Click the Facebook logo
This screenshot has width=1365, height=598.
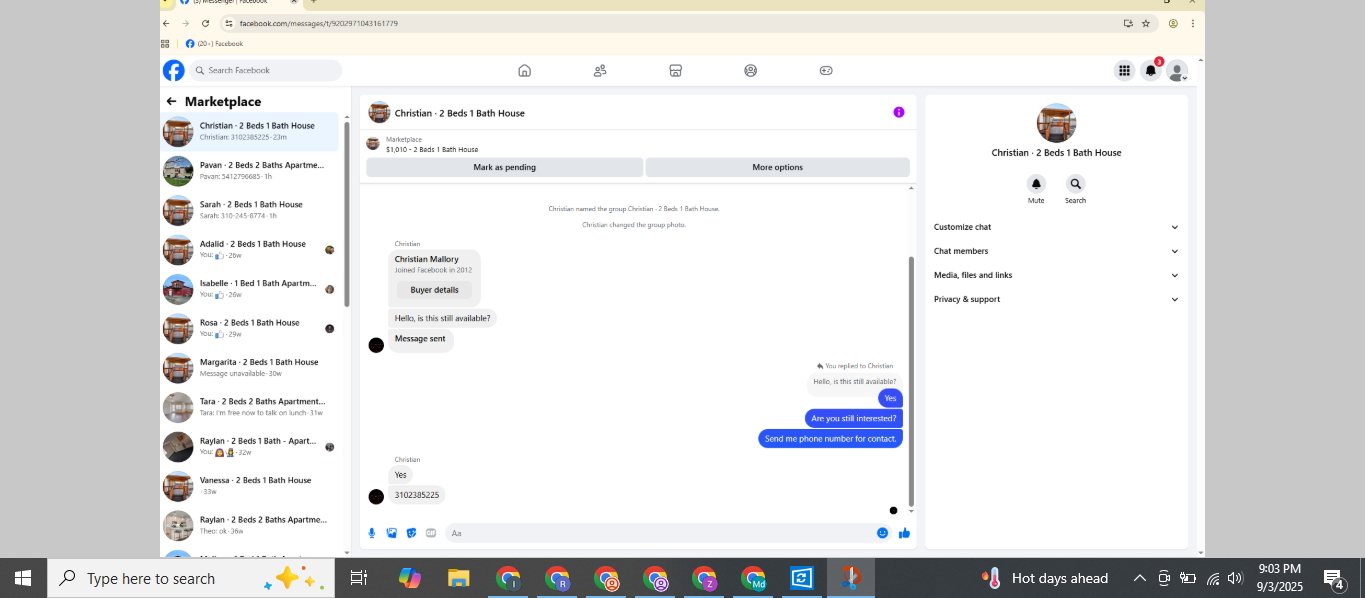point(174,70)
